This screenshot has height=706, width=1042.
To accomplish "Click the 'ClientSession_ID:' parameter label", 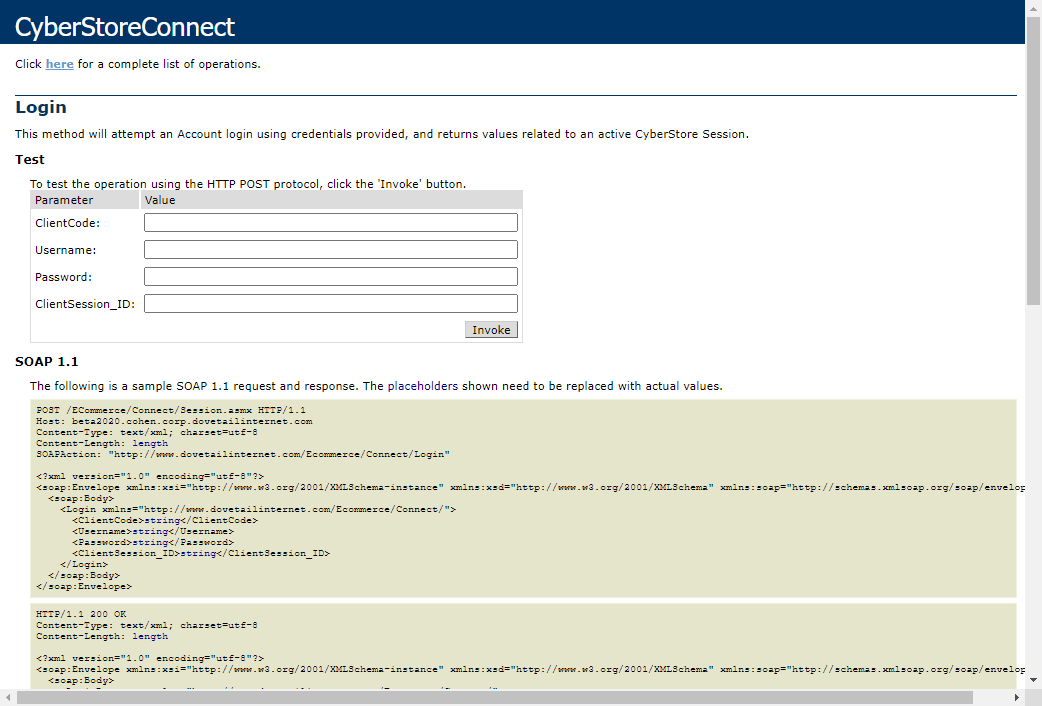I will pyautogui.click(x=85, y=304).
